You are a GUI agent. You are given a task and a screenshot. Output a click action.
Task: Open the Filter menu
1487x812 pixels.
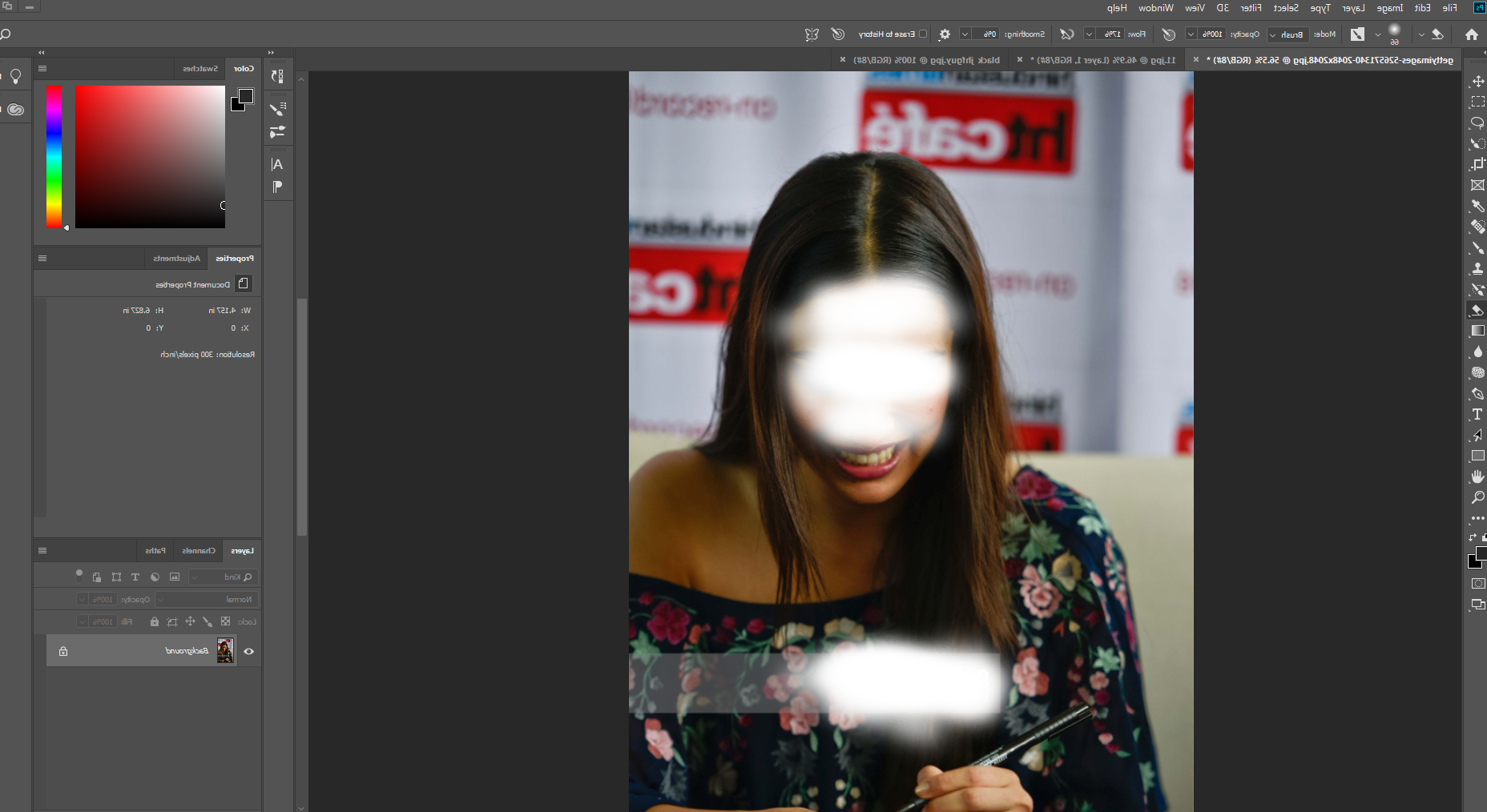[x=1251, y=8]
